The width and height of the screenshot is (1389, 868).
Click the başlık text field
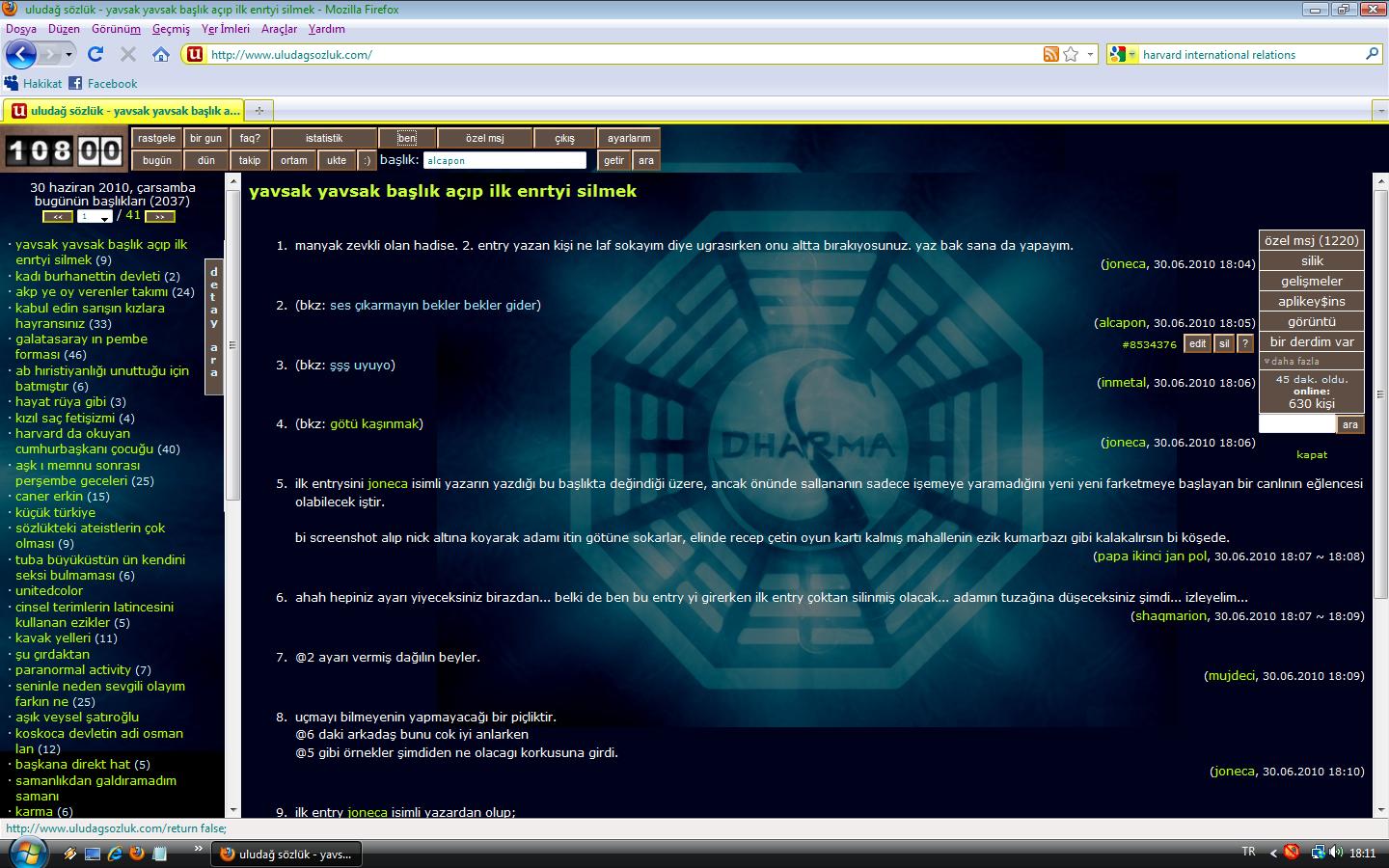tap(504, 161)
